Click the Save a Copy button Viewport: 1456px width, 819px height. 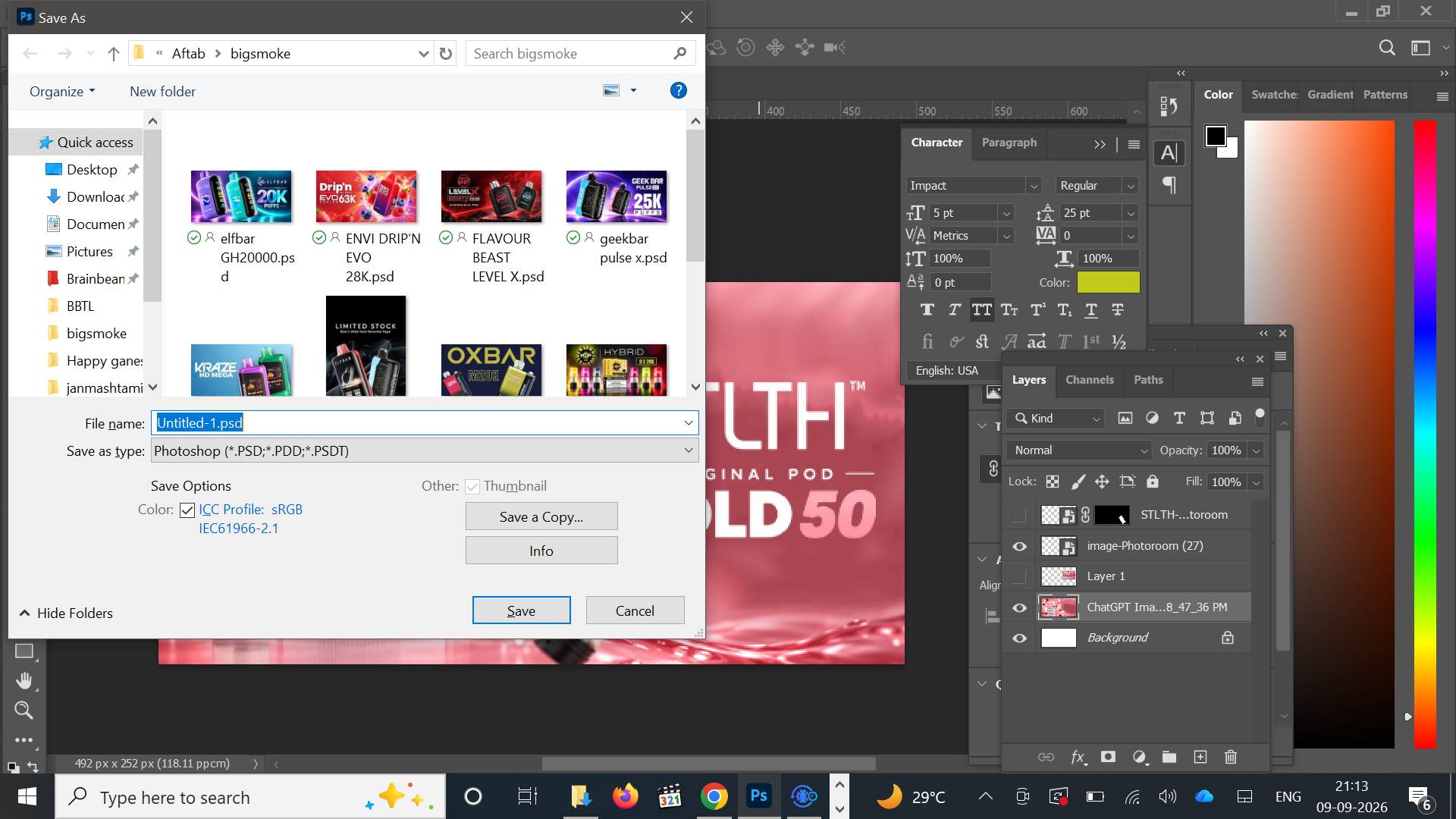541,516
